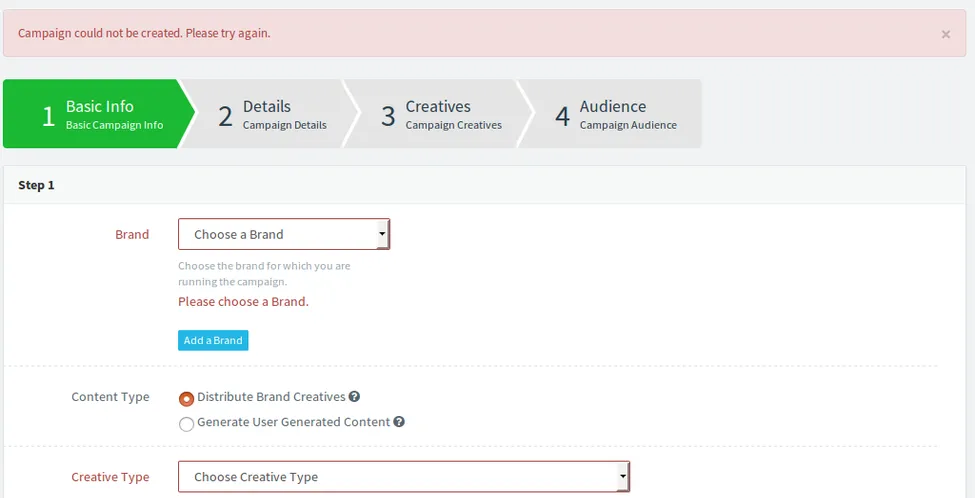Click the Brand field label
The width and height of the screenshot is (975, 498).
[132, 235]
